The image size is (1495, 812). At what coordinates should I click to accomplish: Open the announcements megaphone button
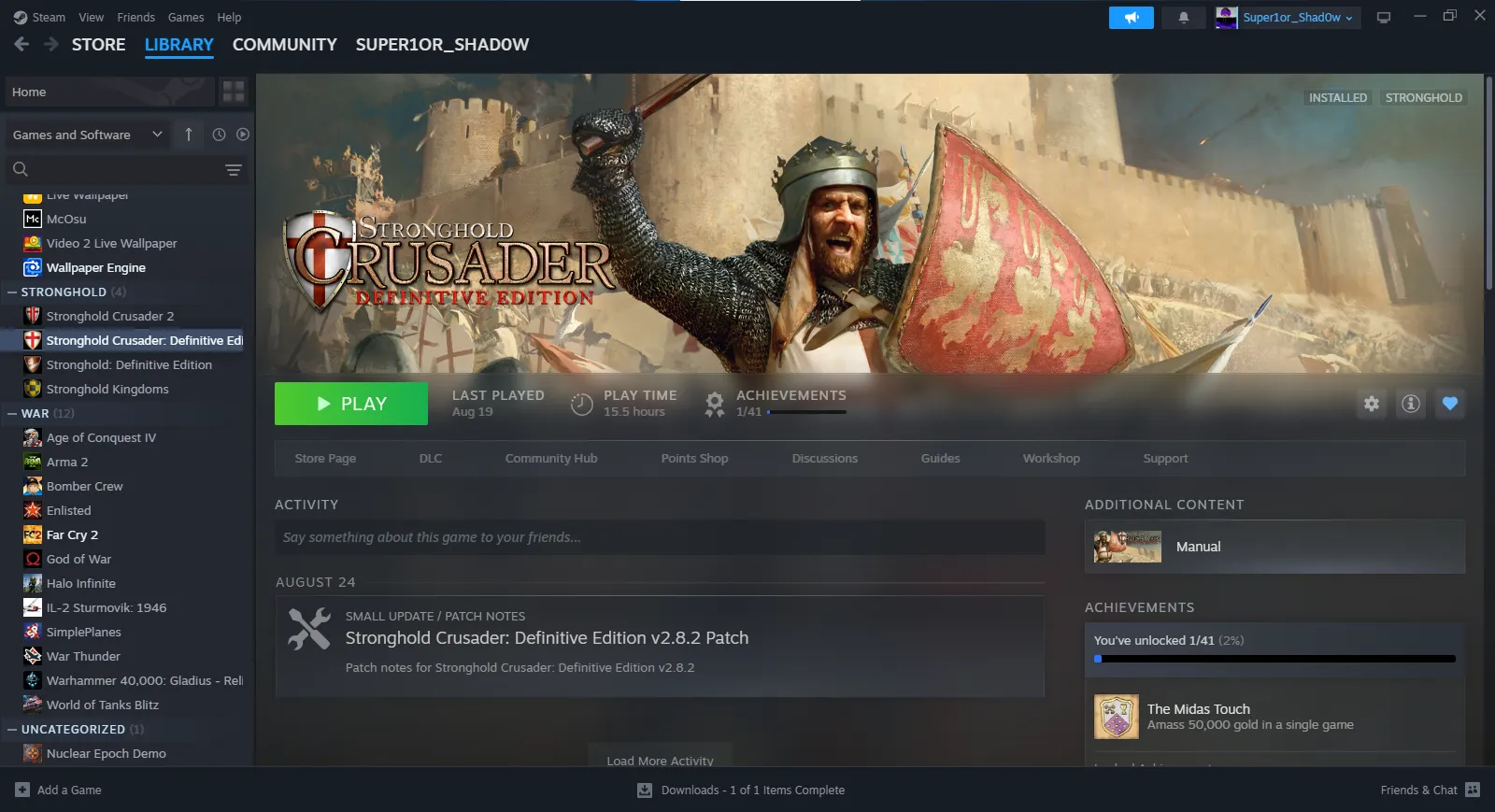click(1131, 18)
